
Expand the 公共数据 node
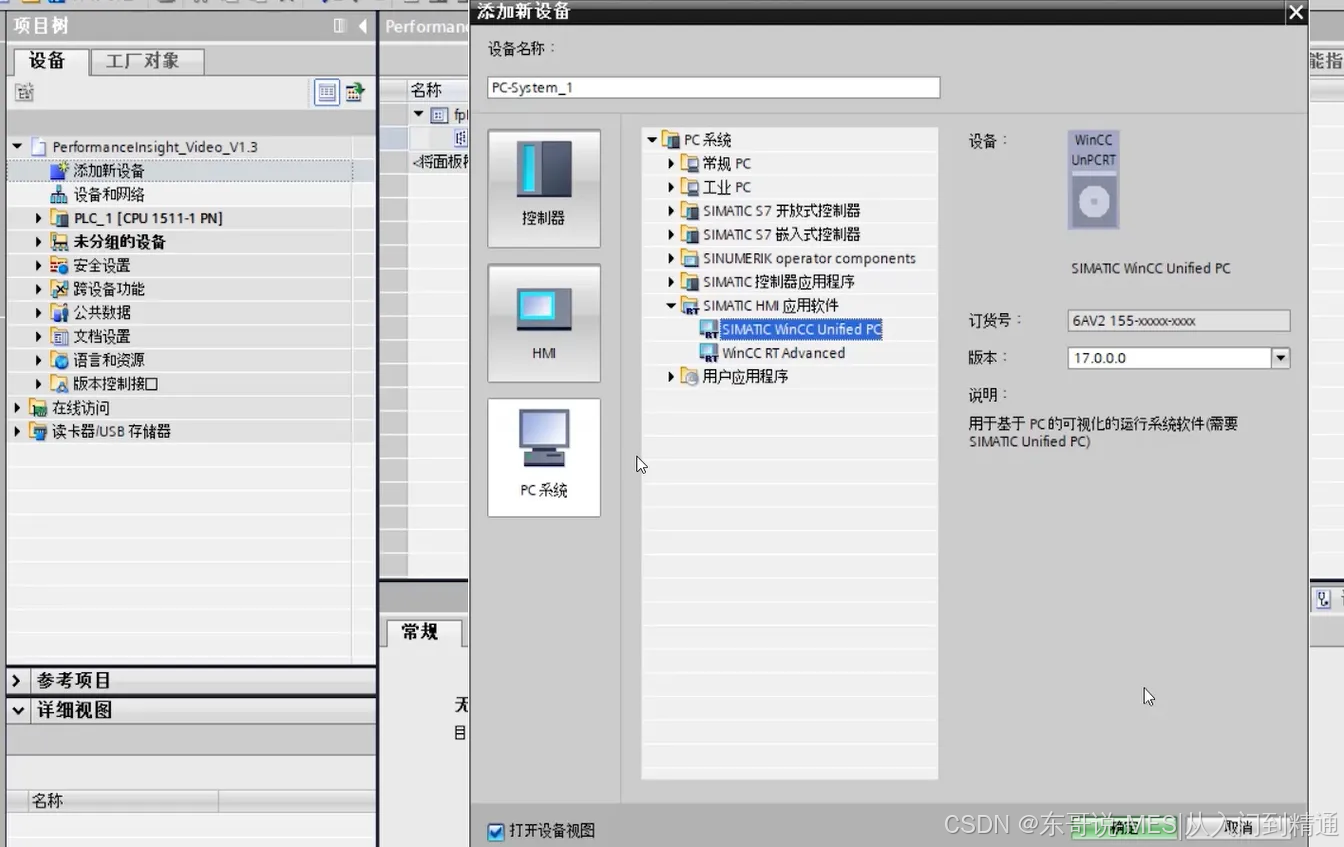[39, 313]
